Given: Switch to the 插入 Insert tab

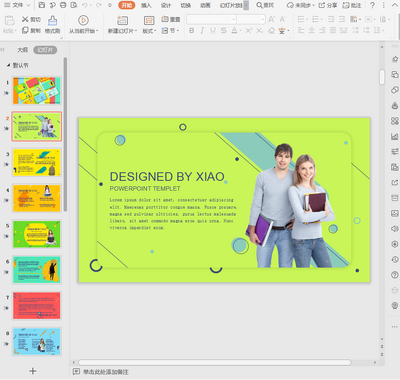Looking at the screenshot, I should pos(146,5).
